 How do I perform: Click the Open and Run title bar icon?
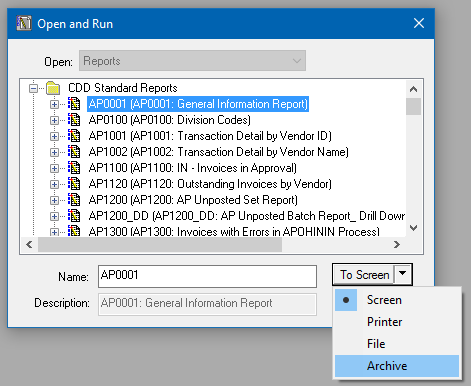[24, 23]
